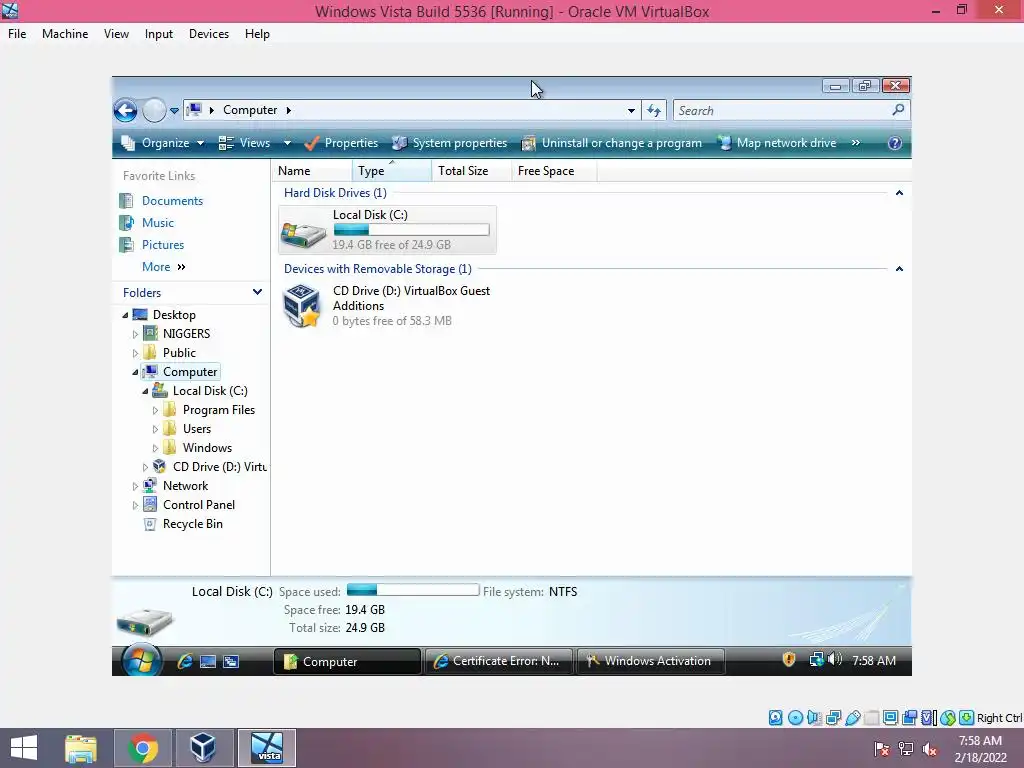1024x768 pixels.
Task: Click the VirtualBox optical disk indicator
Action: pos(795,718)
